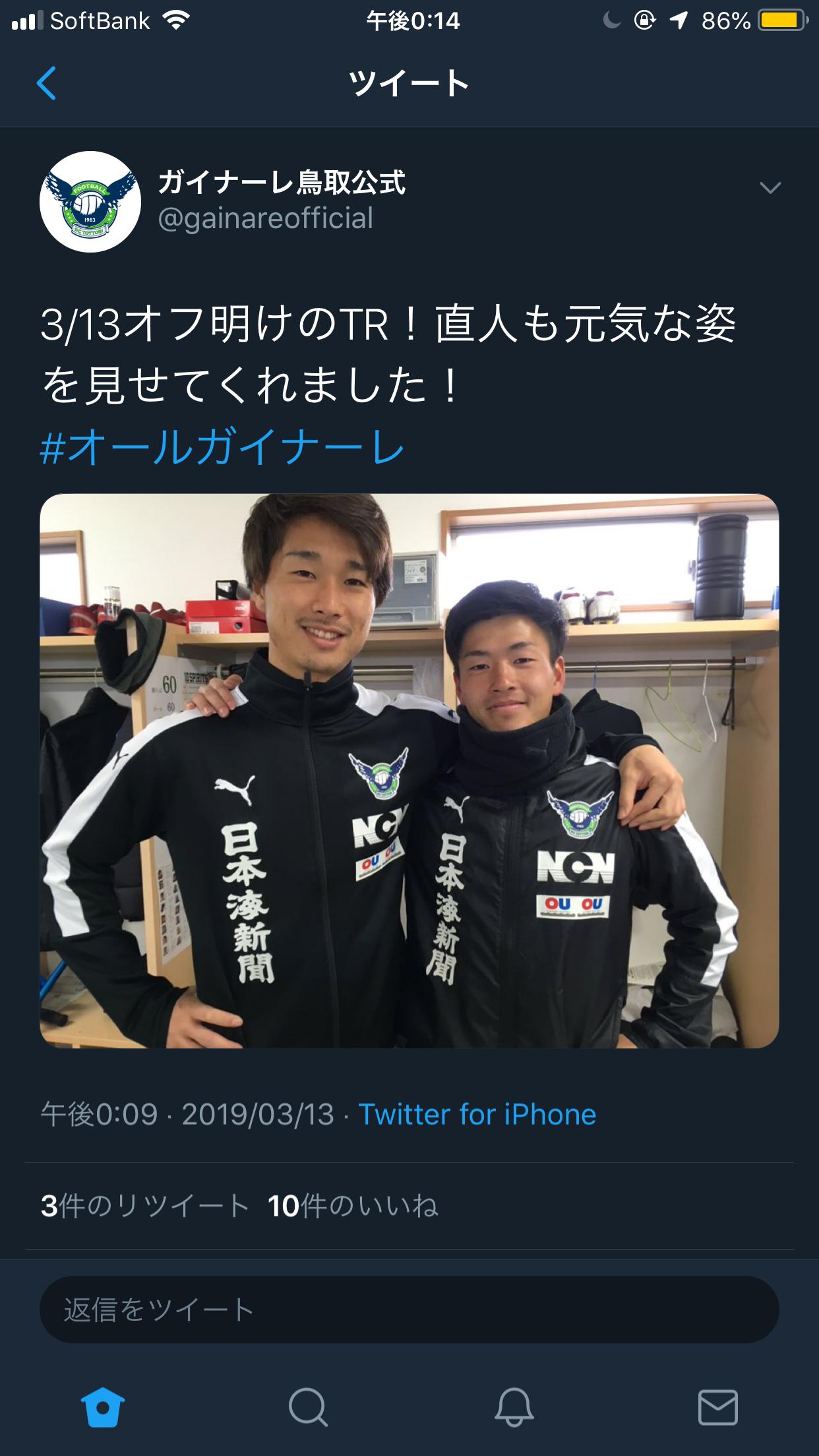Tap the tweet timestamp 午後0:09
Viewport: 819px width, 1456px height.
pyautogui.click(x=100, y=1114)
